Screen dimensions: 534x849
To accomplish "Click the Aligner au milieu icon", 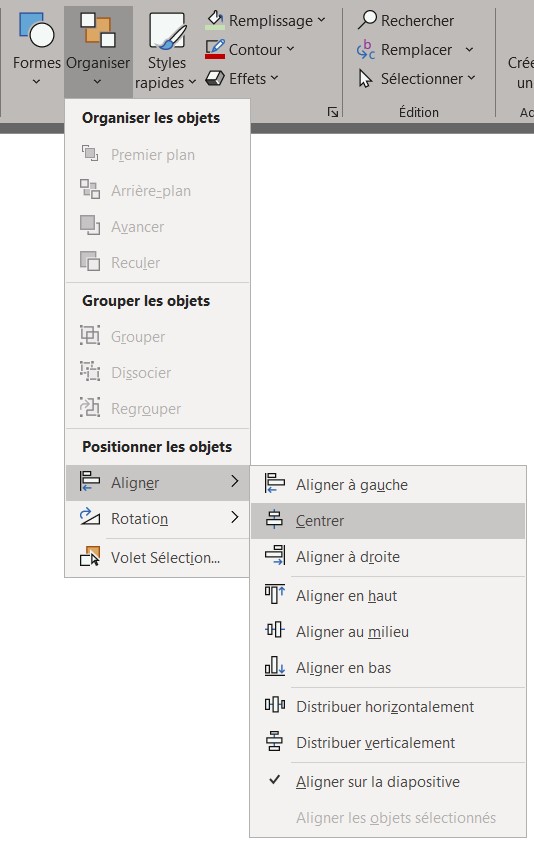I will click(275, 630).
